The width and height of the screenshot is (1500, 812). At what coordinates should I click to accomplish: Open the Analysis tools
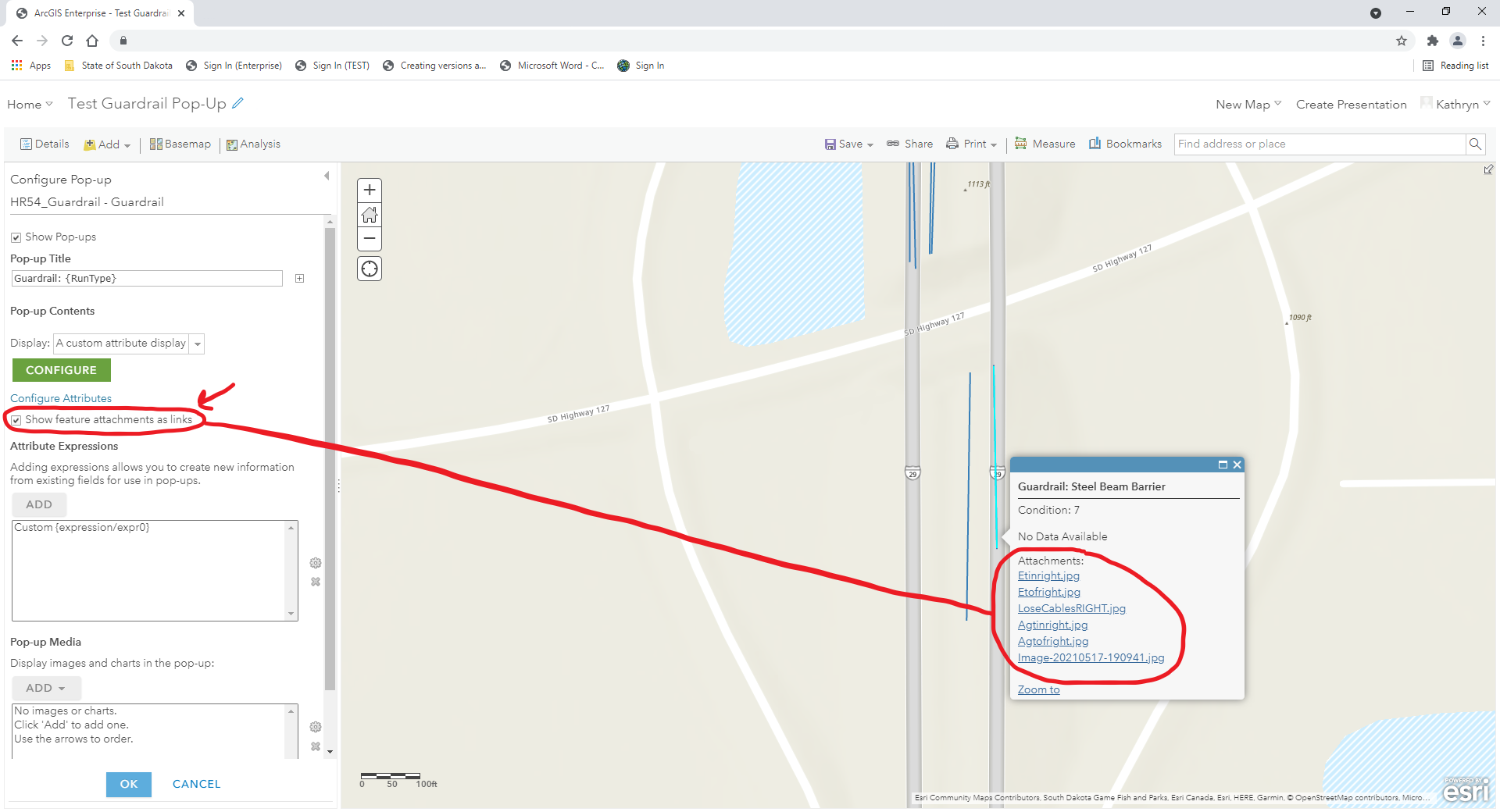tap(253, 144)
